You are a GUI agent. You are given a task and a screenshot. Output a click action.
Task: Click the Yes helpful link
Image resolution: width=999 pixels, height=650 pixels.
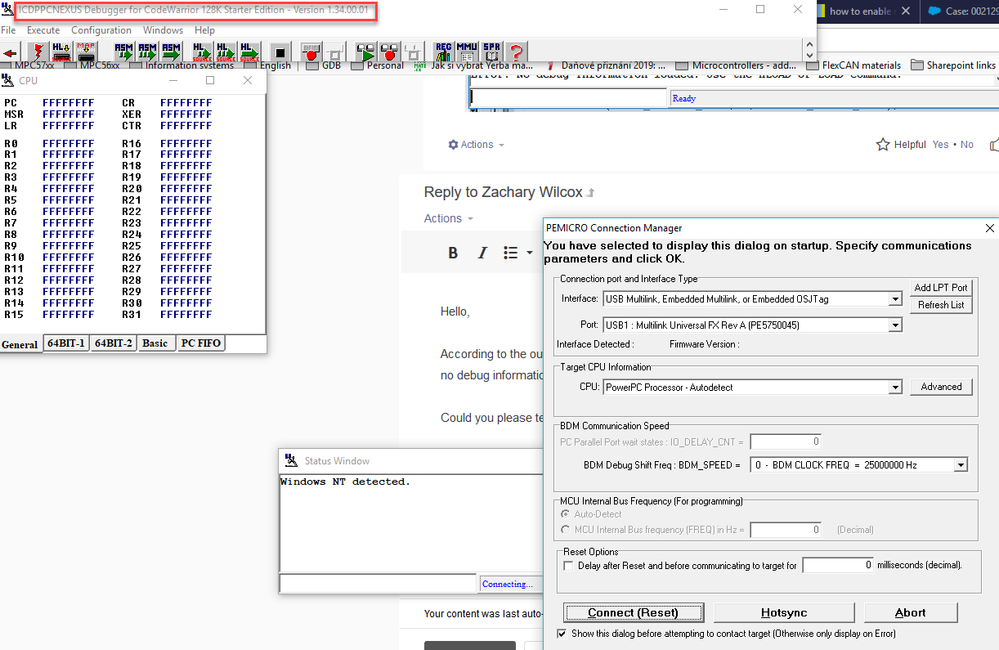[940, 145]
